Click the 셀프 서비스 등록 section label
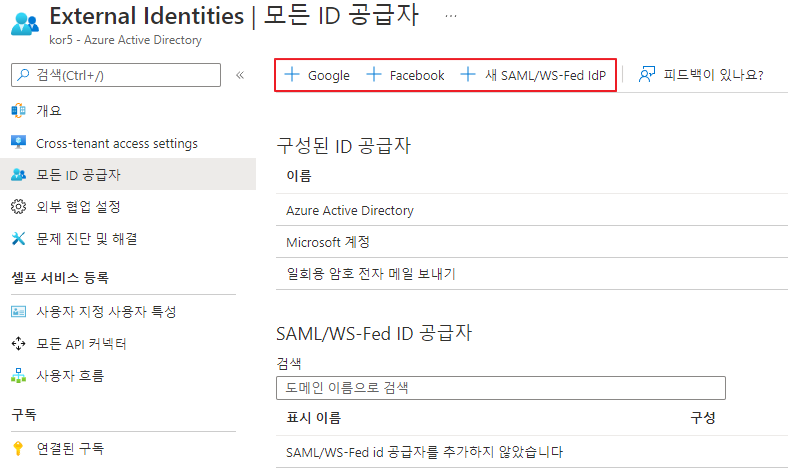The image size is (788, 474). 60,277
